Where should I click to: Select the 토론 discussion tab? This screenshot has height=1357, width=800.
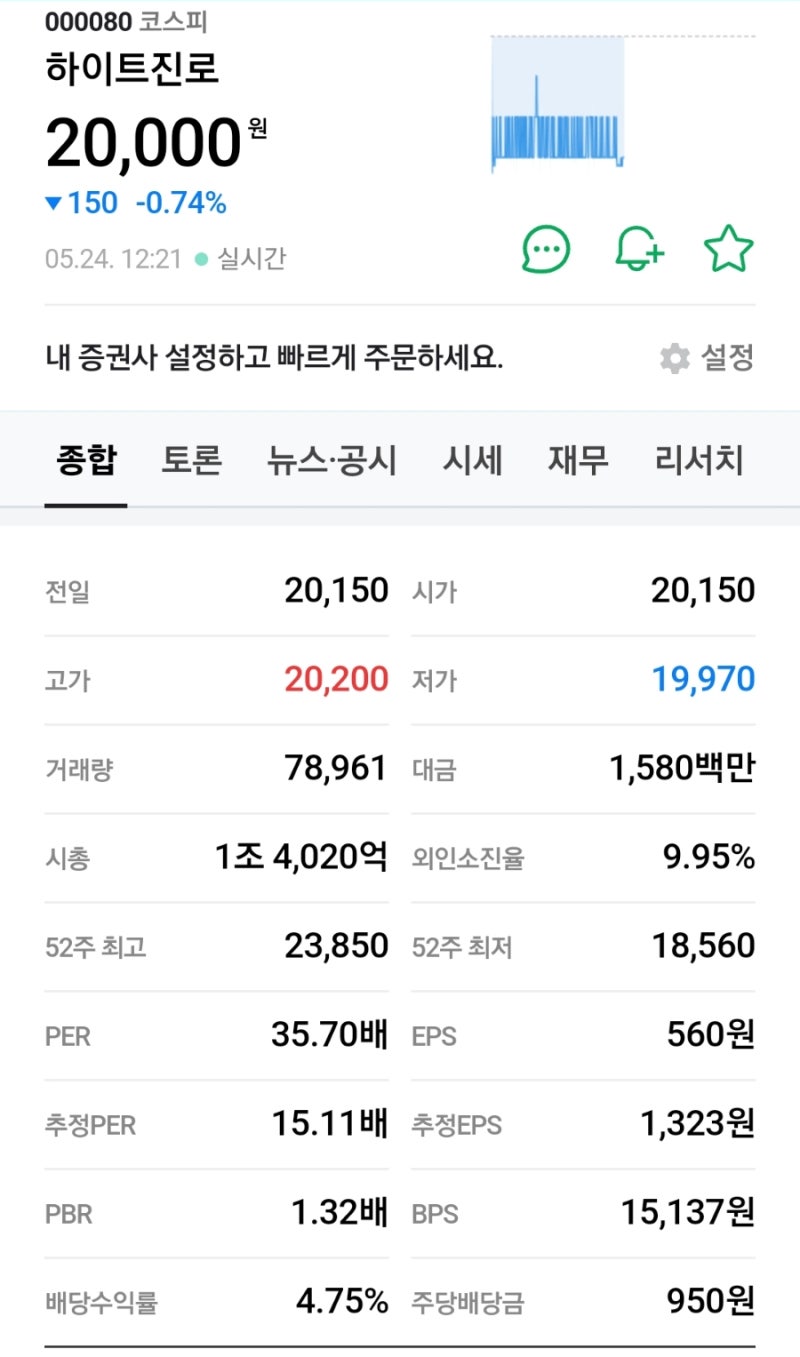click(x=190, y=460)
